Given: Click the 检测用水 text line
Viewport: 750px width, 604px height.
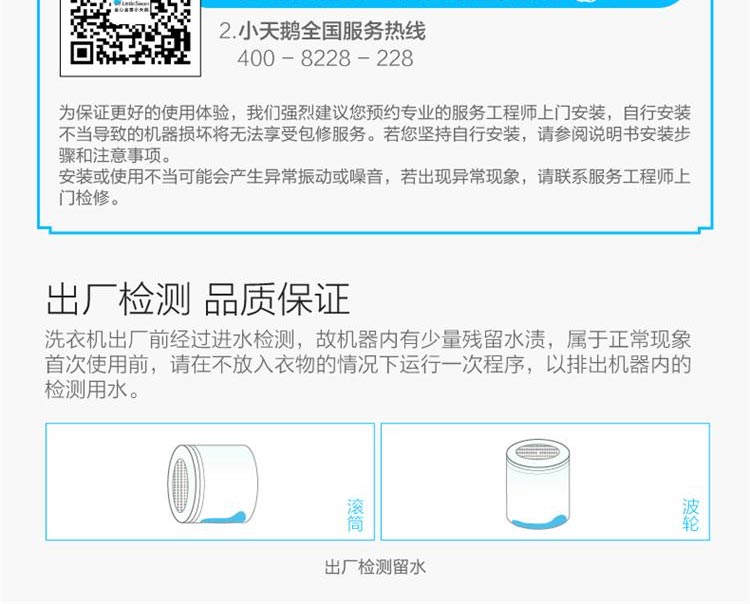Looking at the screenshot, I should point(92,389).
